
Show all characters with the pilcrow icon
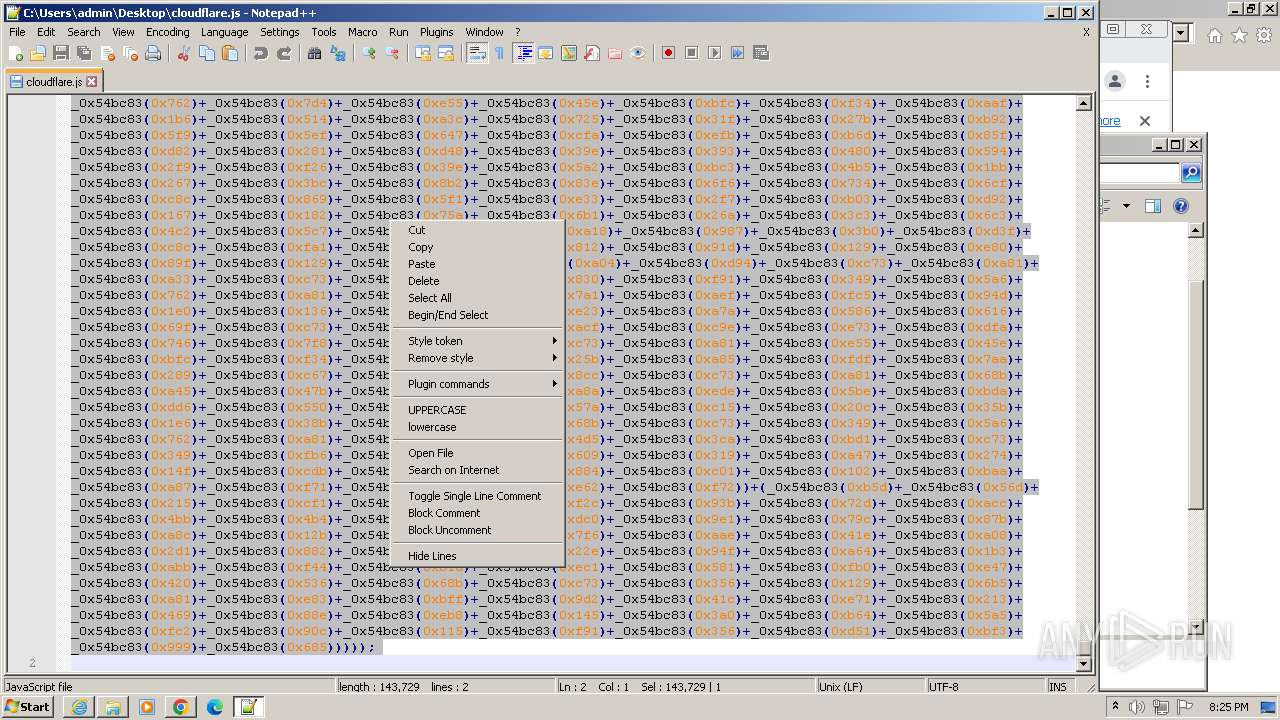click(500, 53)
